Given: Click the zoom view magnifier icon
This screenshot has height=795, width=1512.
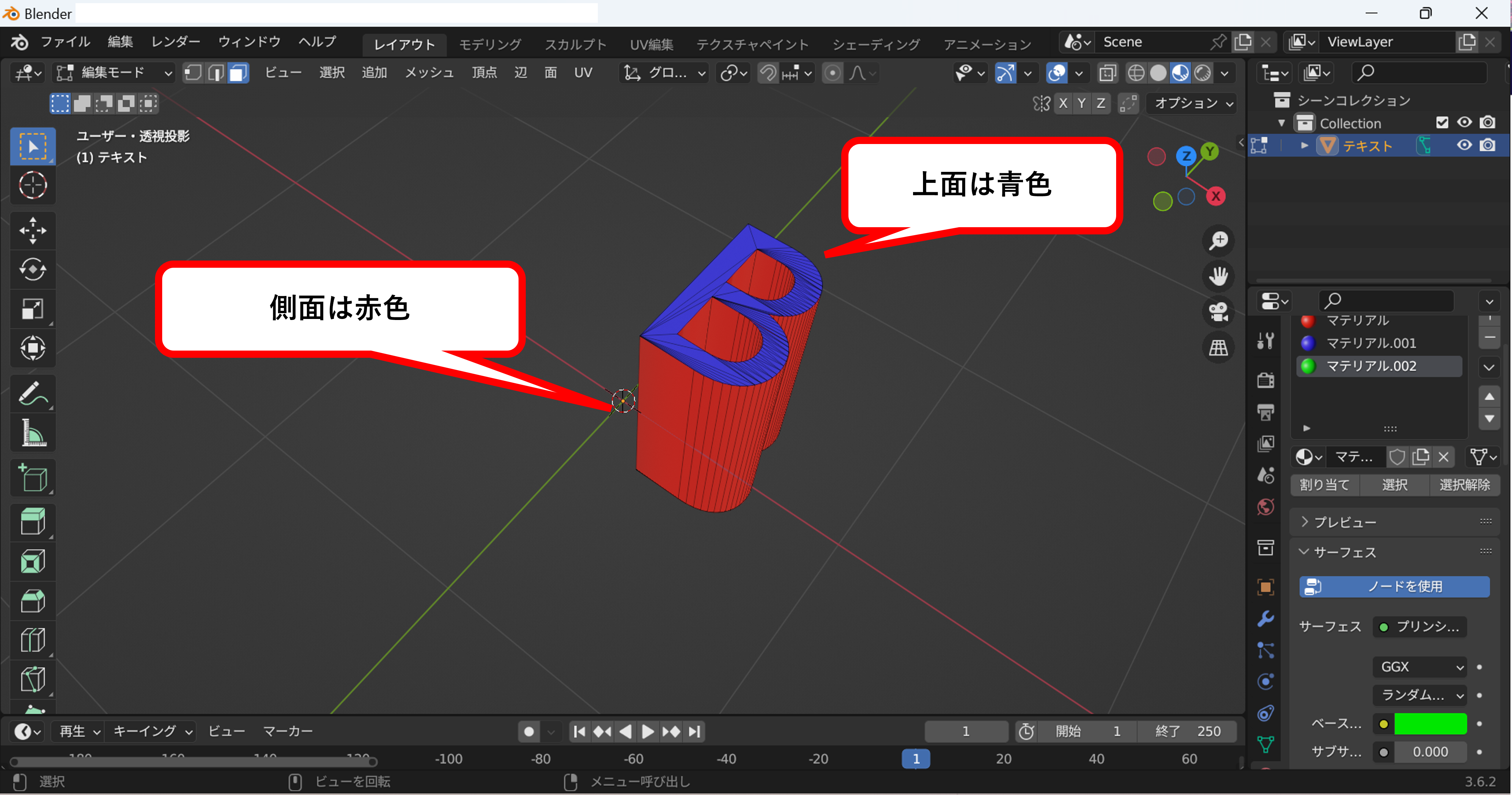Looking at the screenshot, I should [1219, 241].
